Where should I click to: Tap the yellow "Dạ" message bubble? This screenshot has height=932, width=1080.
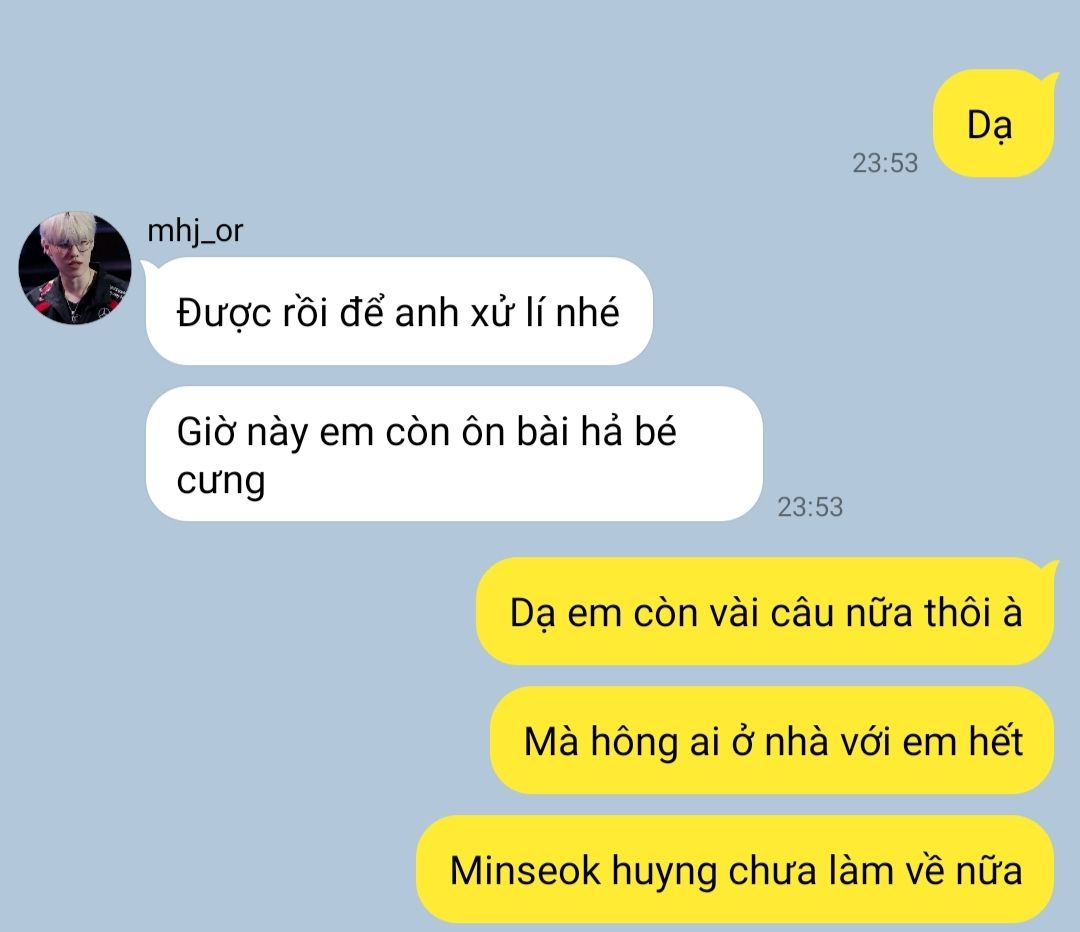993,124
